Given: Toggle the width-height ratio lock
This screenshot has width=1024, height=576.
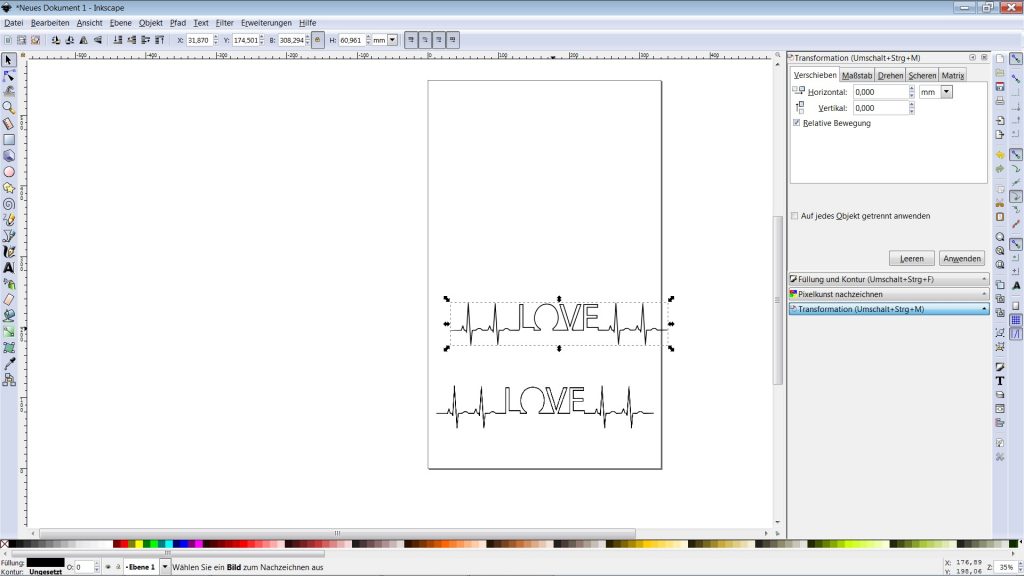Looking at the screenshot, I should [x=318, y=40].
